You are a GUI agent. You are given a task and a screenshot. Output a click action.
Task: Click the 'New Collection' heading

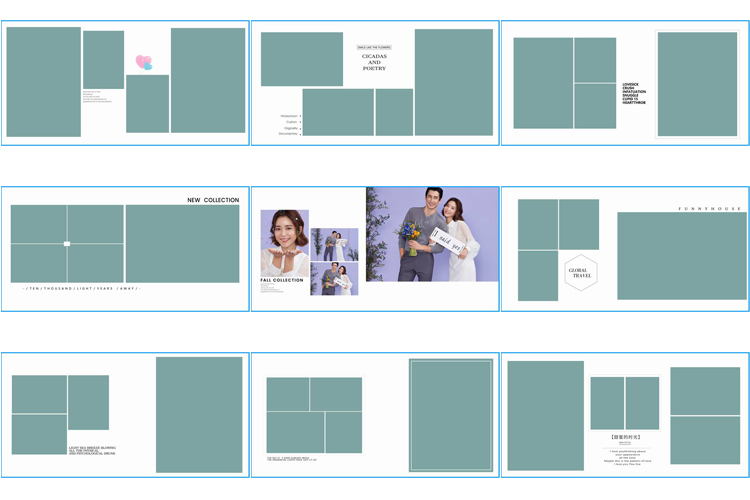[x=213, y=200]
